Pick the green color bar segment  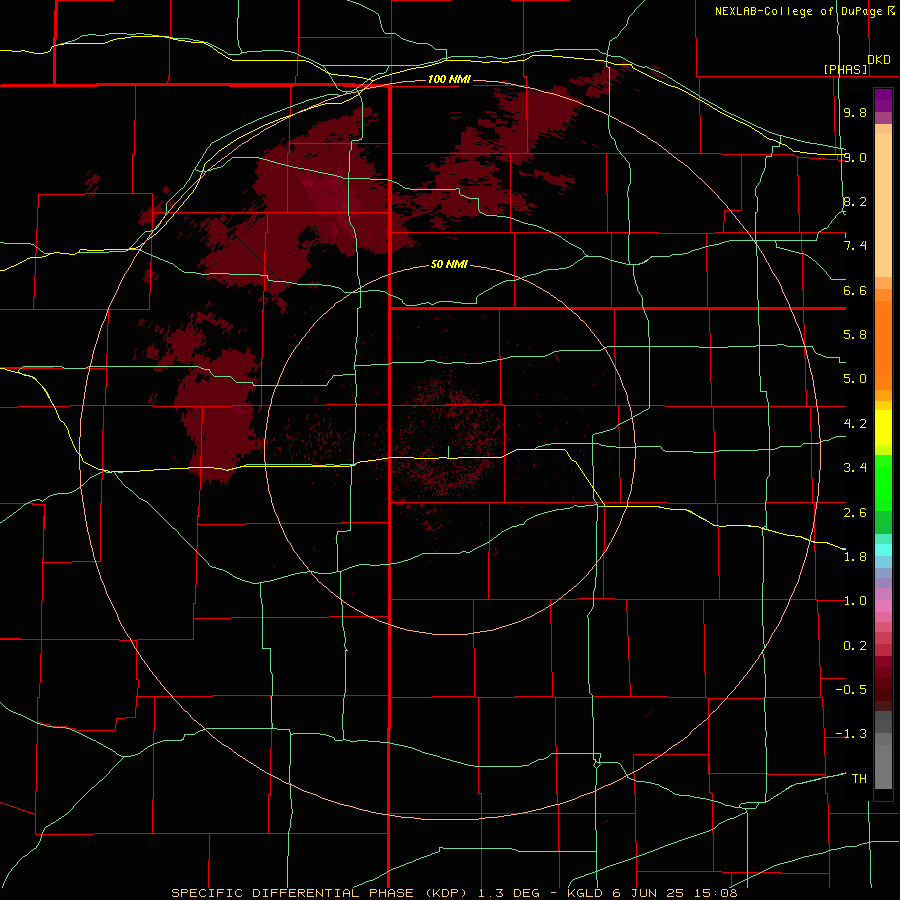[x=883, y=482]
